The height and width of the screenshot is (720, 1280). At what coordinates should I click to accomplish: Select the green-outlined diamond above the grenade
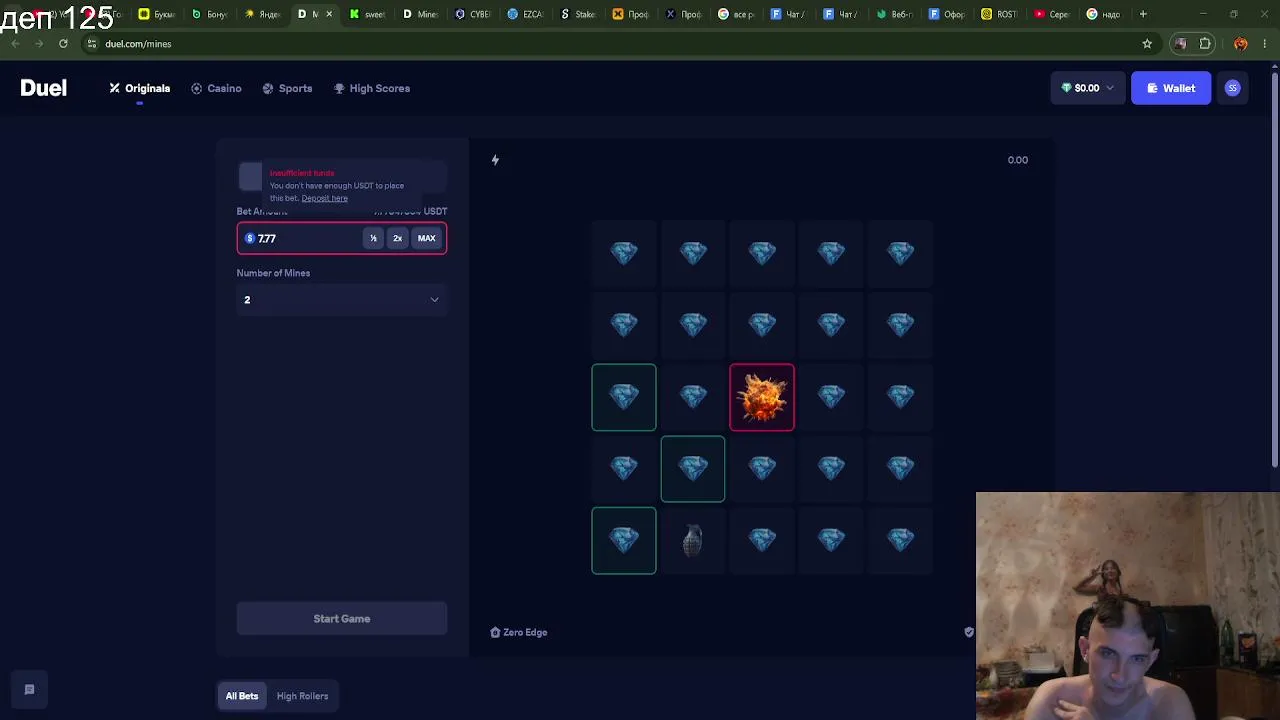693,469
